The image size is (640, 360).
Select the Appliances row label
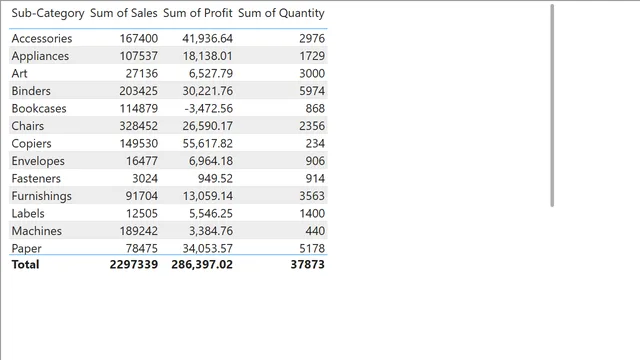click(40, 56)
